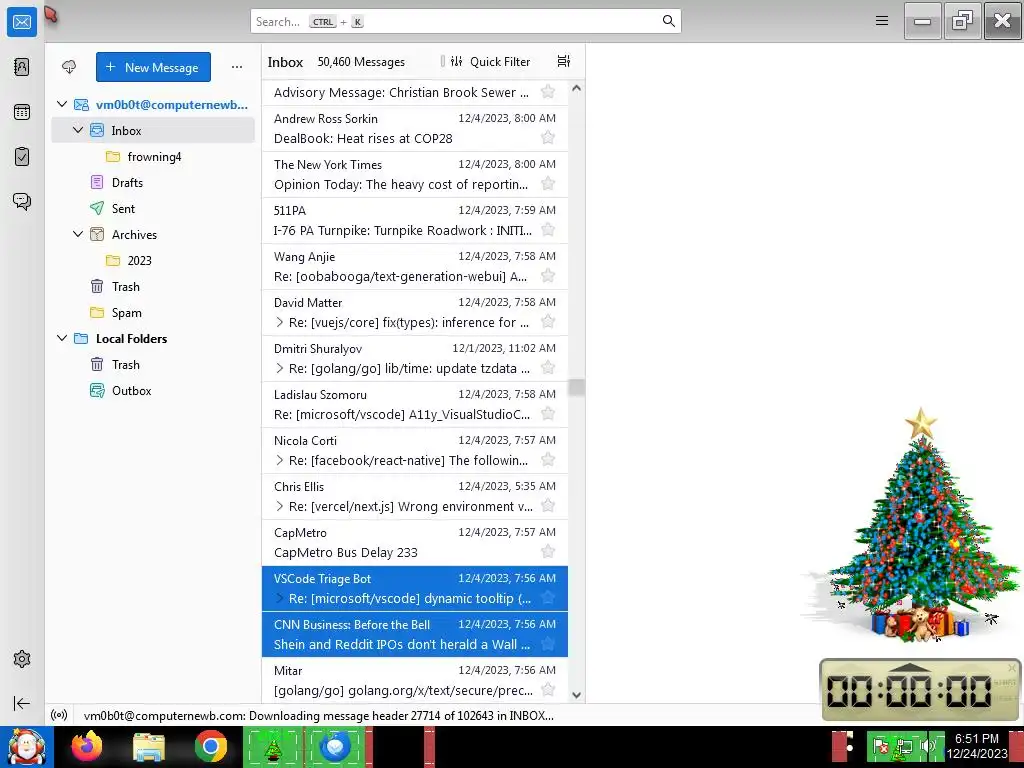Open message list display options icon

point(564,61)
